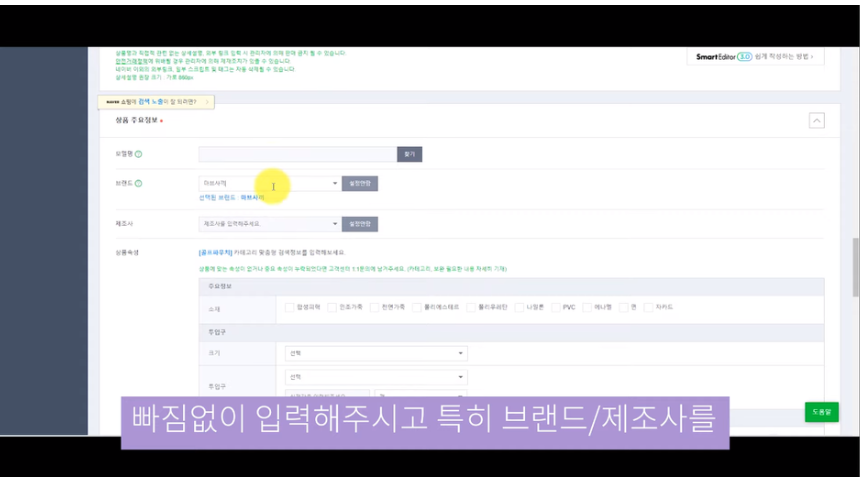Click 설정안함 button next to brand dropdown
Viewport: 860px width, 480px height.
tap(360, 183)
